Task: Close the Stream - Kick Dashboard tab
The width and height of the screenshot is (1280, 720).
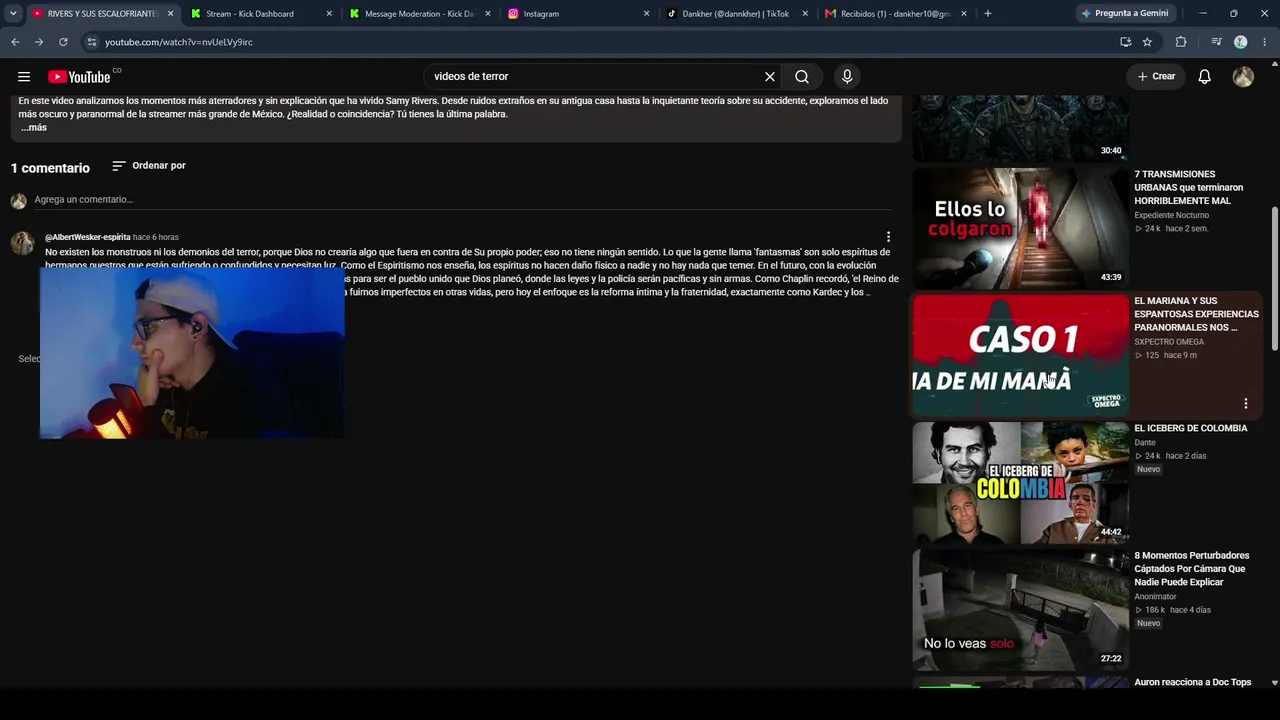Action: pyautogui.click(x=329, y=14)
